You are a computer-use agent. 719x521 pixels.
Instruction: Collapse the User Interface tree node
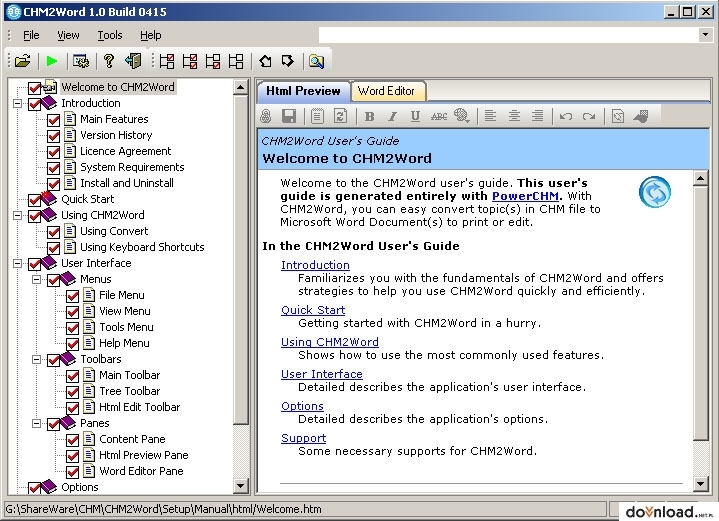17,263
